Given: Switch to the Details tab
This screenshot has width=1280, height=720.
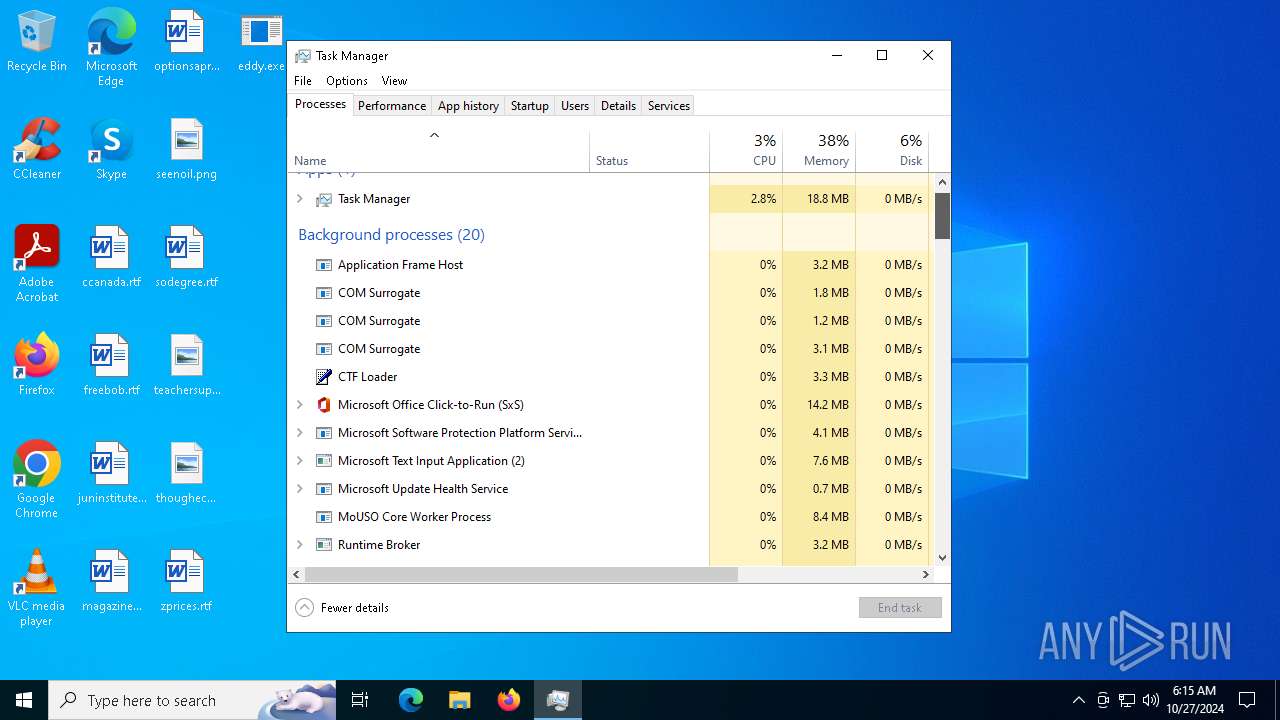Looking at the screenshot, I should click(618, 106).
